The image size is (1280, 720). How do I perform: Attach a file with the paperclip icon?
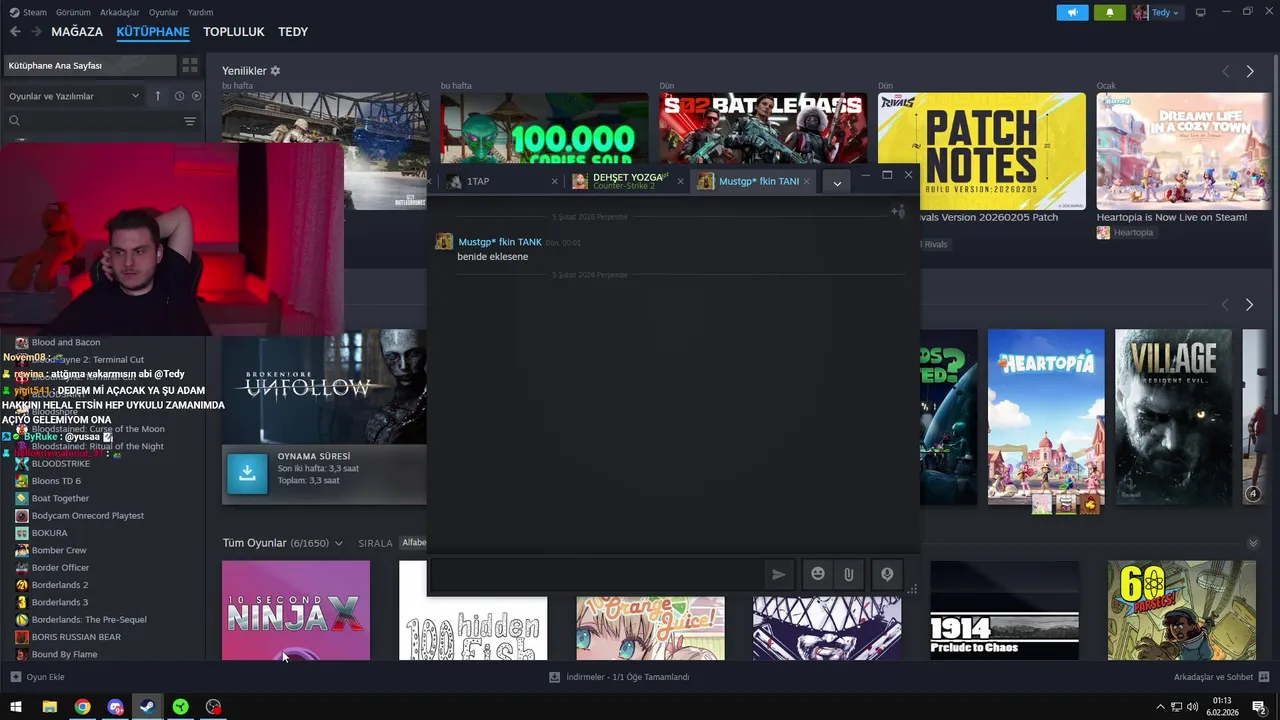tap(848, 574)
